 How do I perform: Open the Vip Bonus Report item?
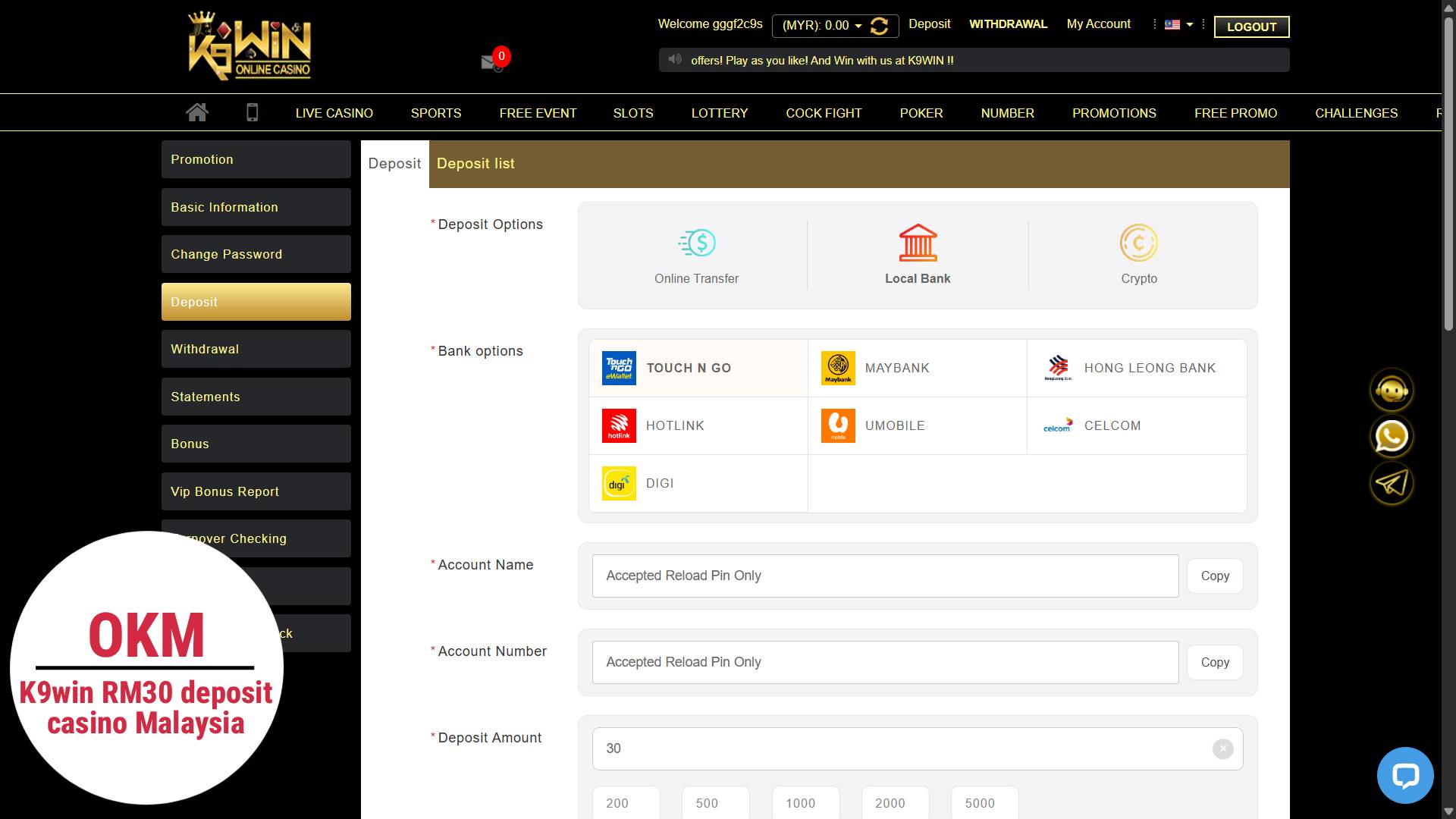[256, 491]
